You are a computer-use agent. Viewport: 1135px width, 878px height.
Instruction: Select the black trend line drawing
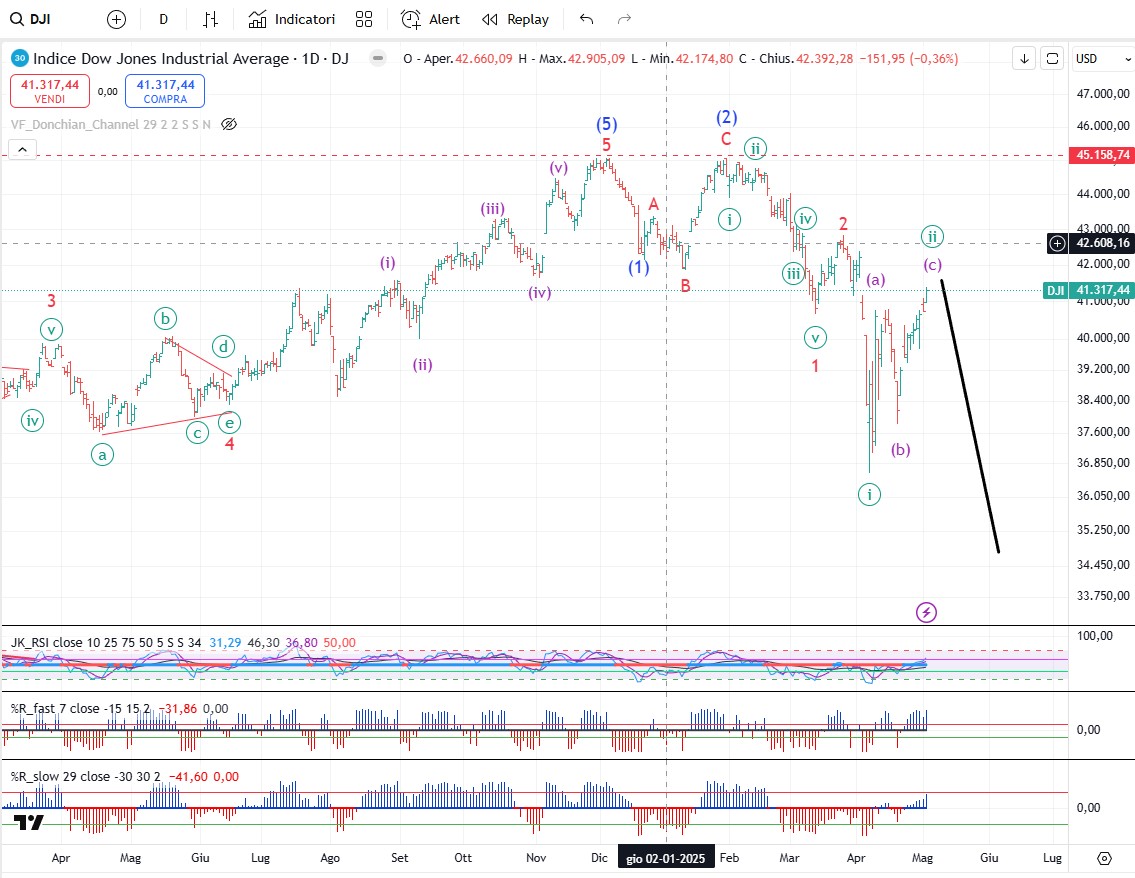click(x=970, y=416)
